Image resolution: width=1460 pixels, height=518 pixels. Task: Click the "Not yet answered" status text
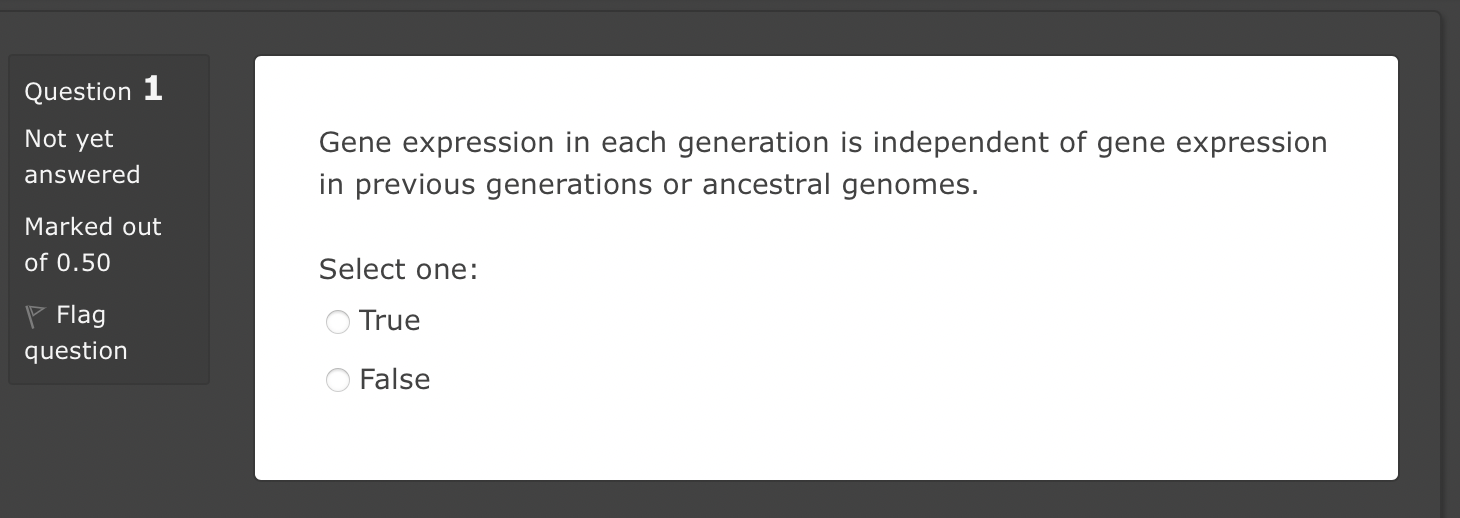82,157
